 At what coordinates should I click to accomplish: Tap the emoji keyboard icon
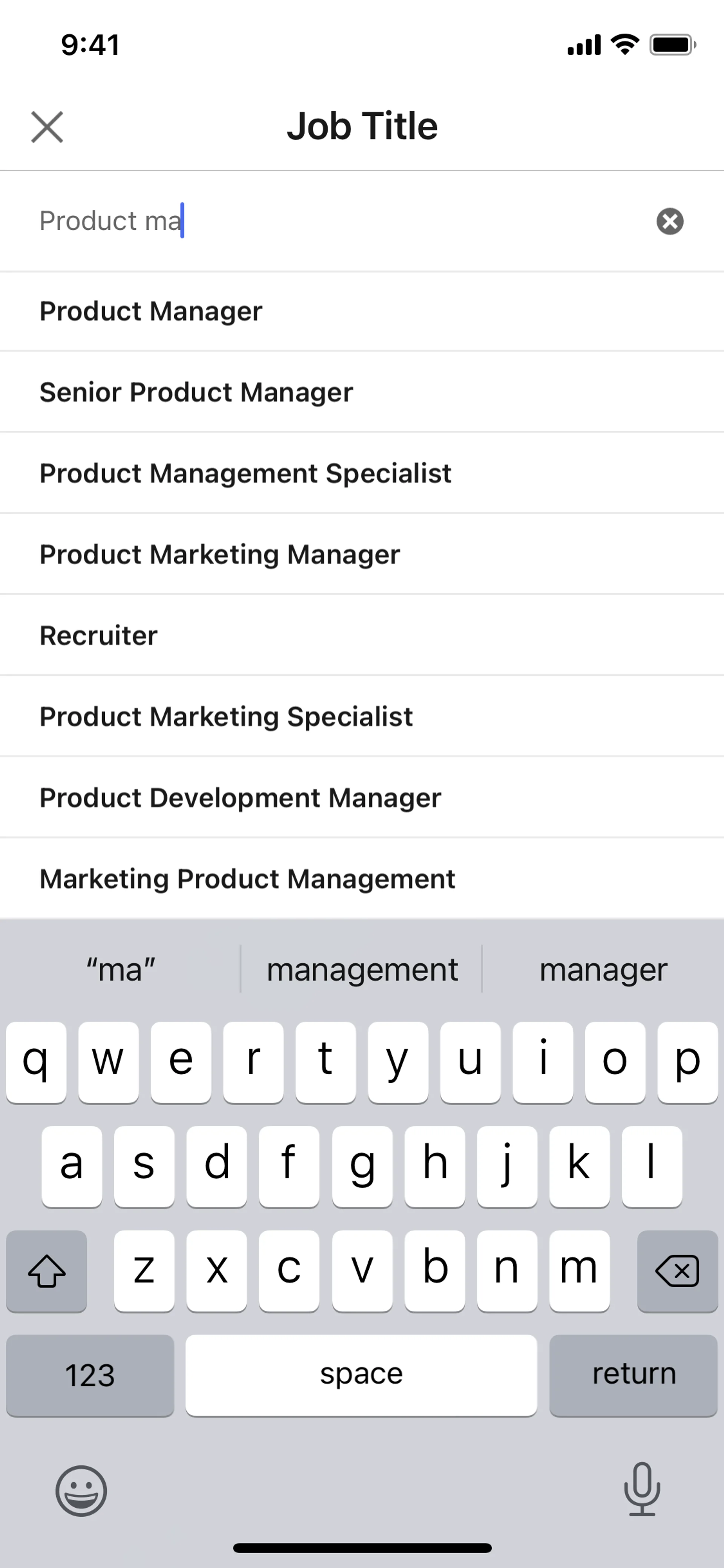tap(81, 1490)
